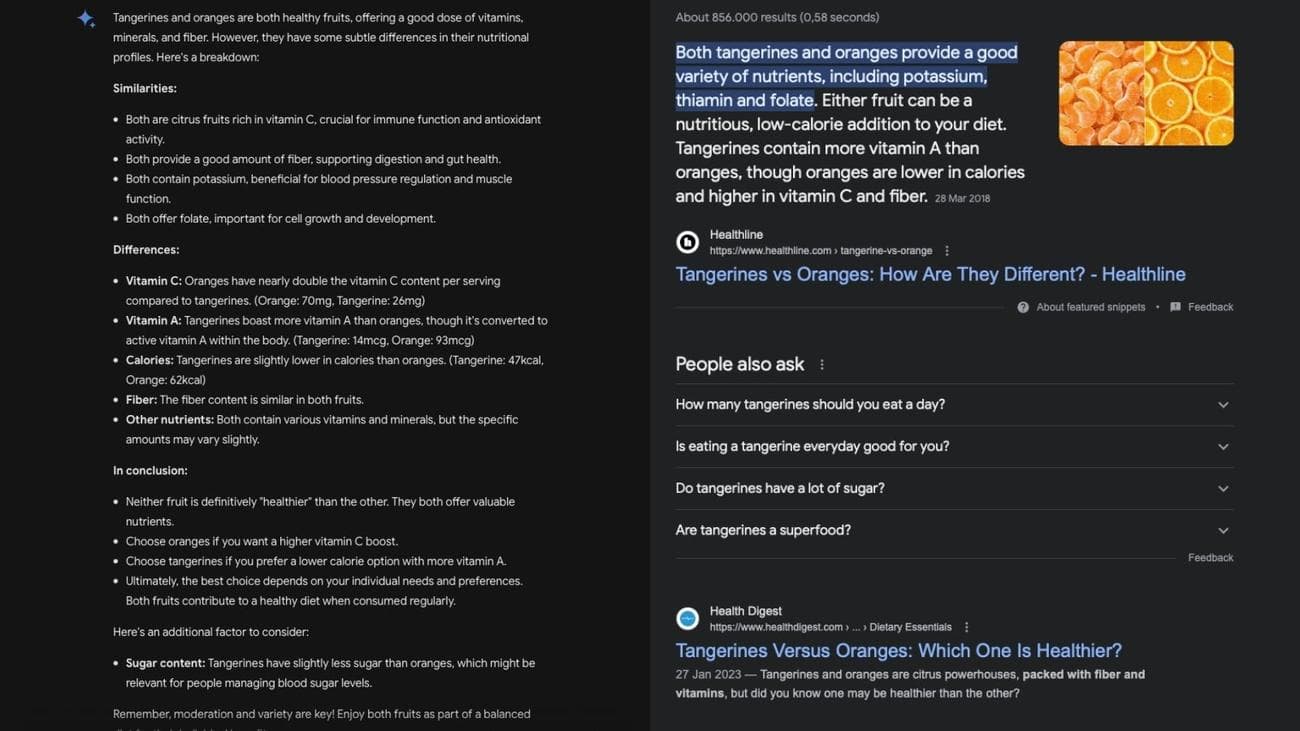The image size is (1300, 731).
Task: Open the three-dot menu beside the Healthline URL
Action: (946, 250)
